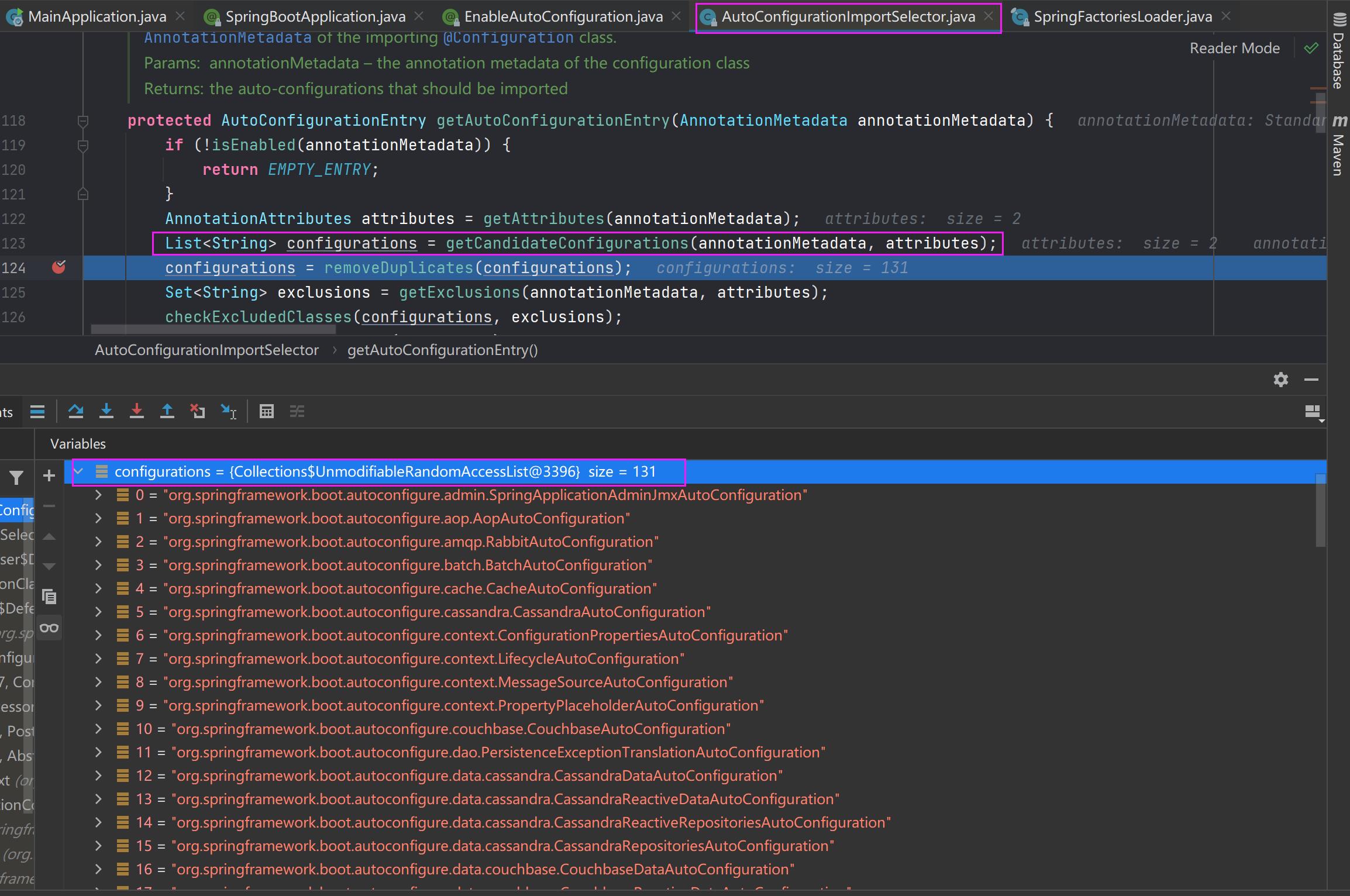
Task: Show execution point icon
Action: (37, 412)
